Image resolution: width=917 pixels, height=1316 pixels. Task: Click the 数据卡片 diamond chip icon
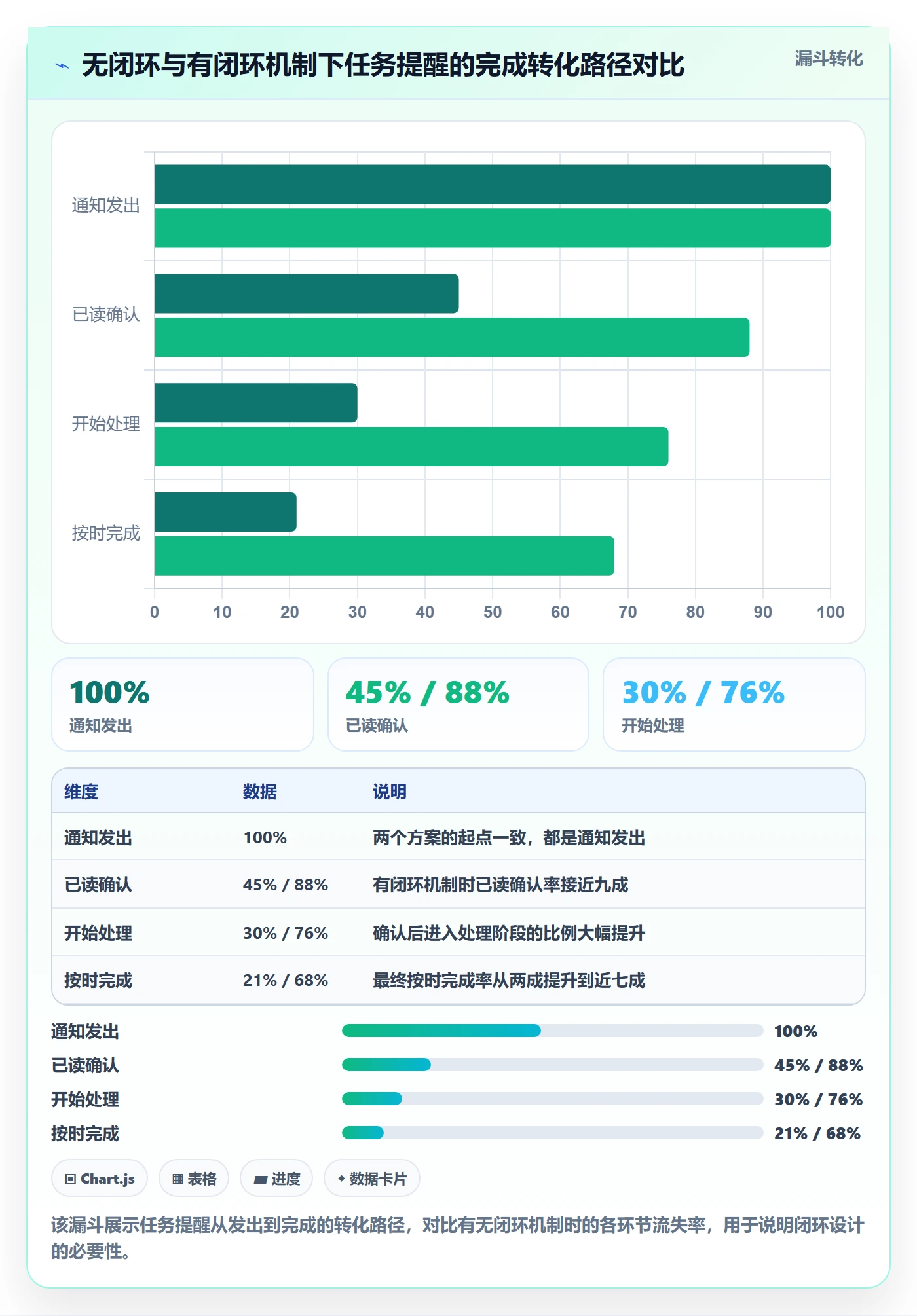pyautogui.click(x=341, y=1179)
